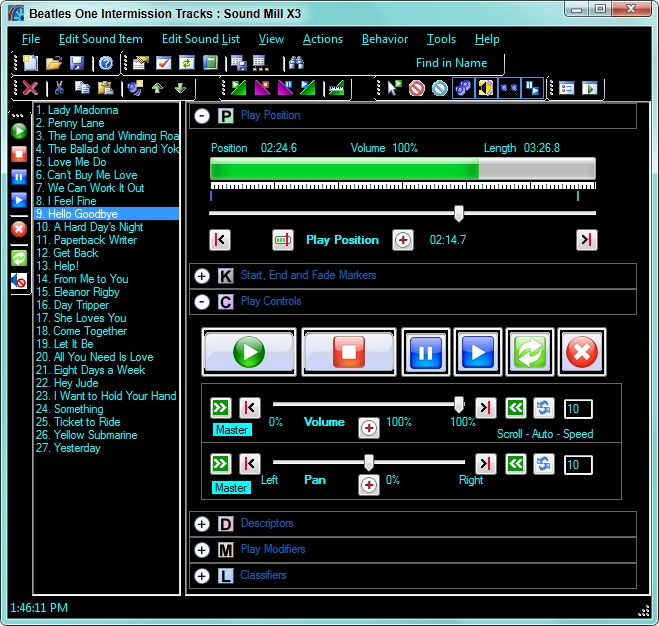The width and height of the screenshot is (659, 626).
Task: Toggle the yellow speaker toolbar button
Action: point(486,88)
